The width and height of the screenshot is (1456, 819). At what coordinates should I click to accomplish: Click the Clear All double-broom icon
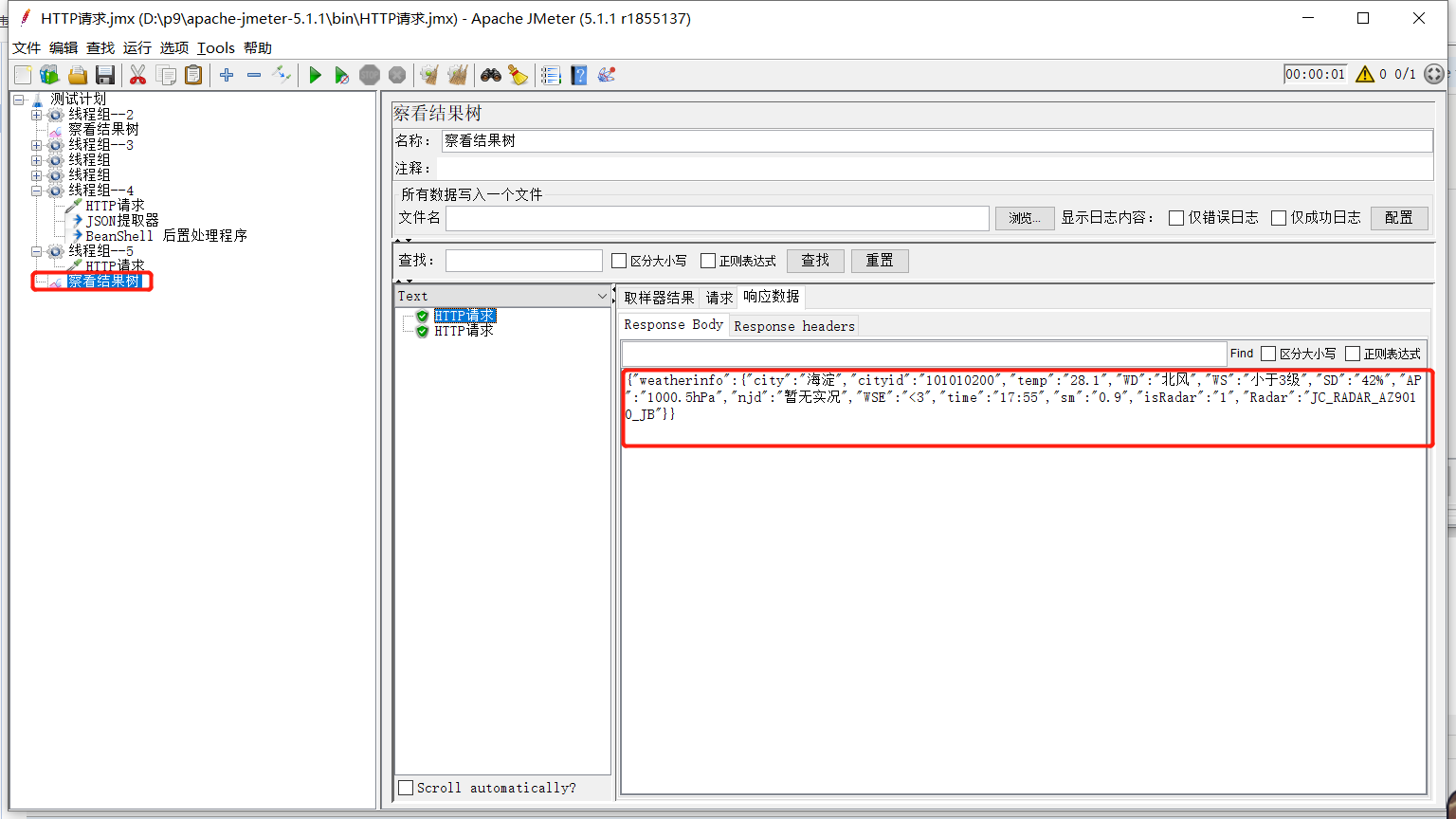457,75
